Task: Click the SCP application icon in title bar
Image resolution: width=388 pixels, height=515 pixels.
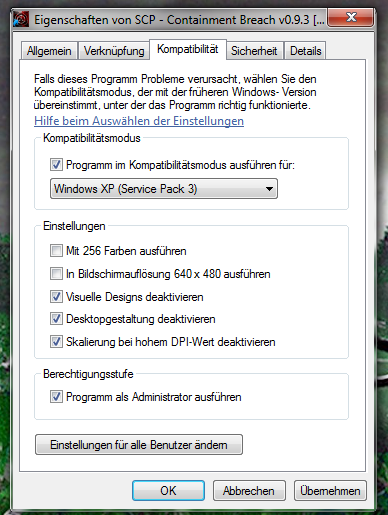Action: 21,20
